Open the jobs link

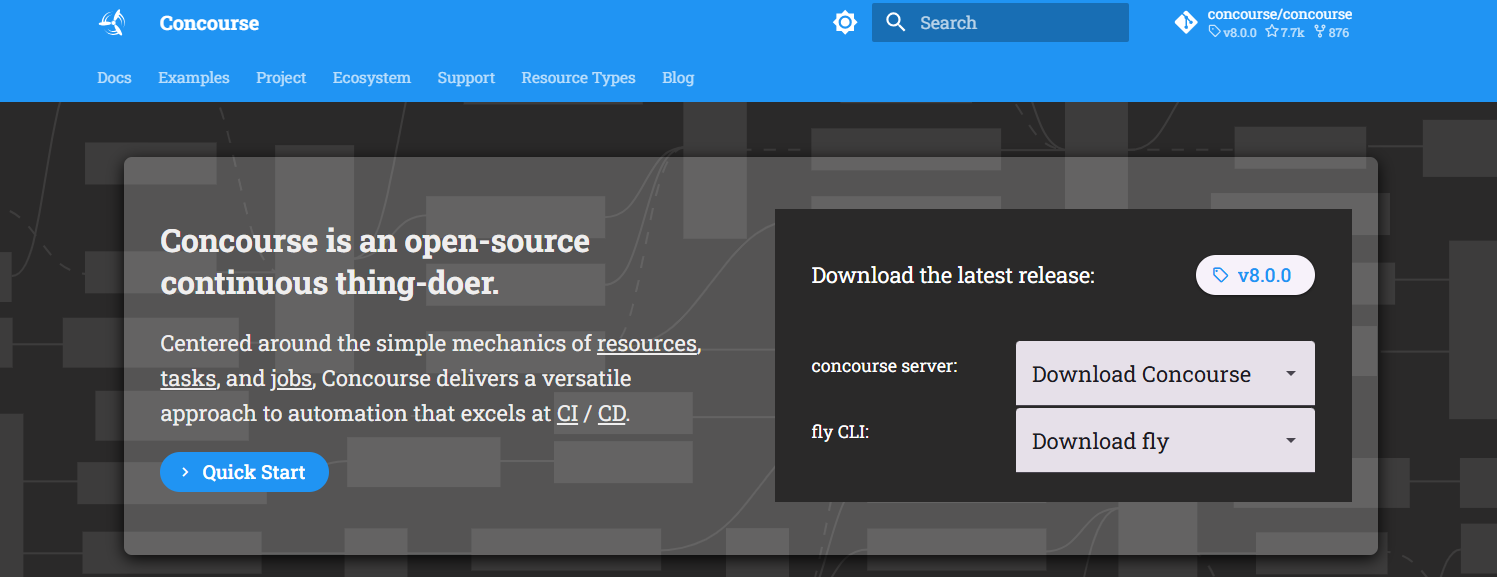[x=290, y=379]
